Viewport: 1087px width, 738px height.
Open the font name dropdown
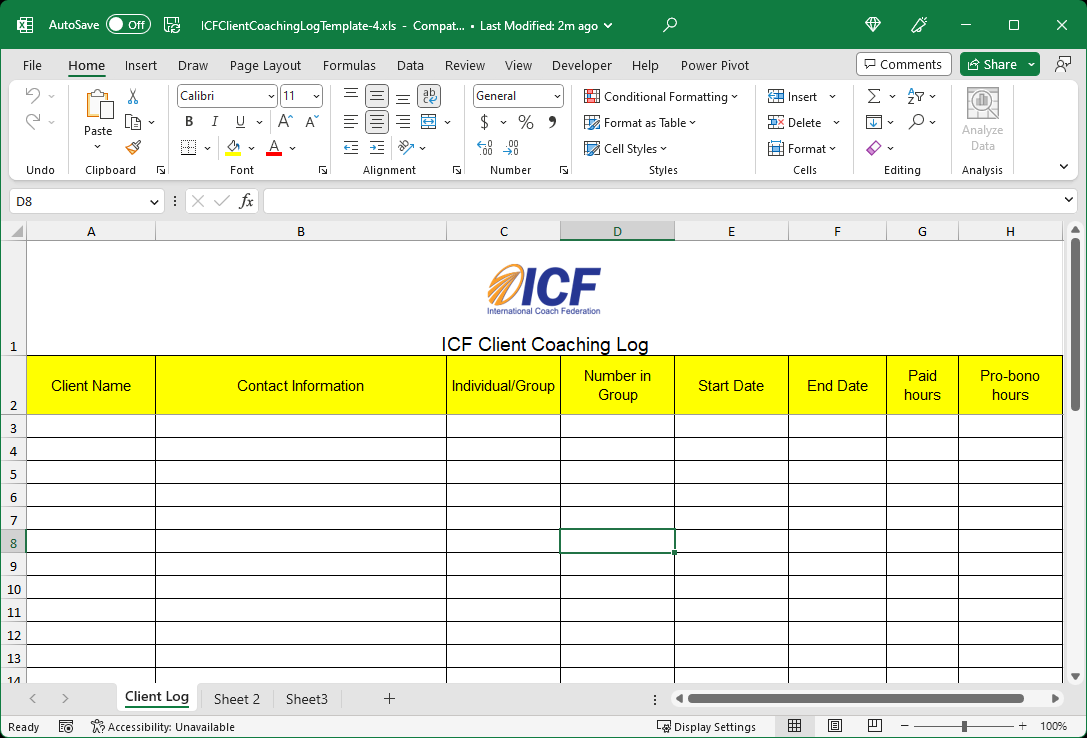[x=271, y=97]
